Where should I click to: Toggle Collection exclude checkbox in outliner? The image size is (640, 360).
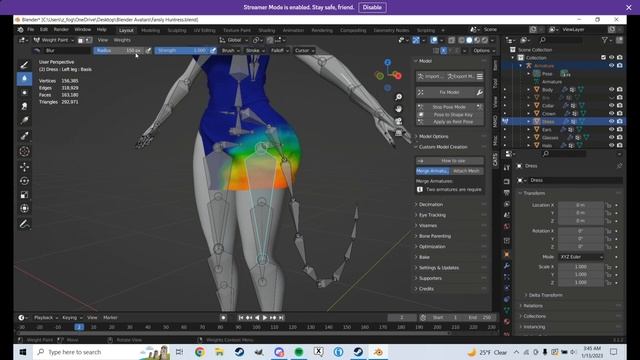[603, 58]
